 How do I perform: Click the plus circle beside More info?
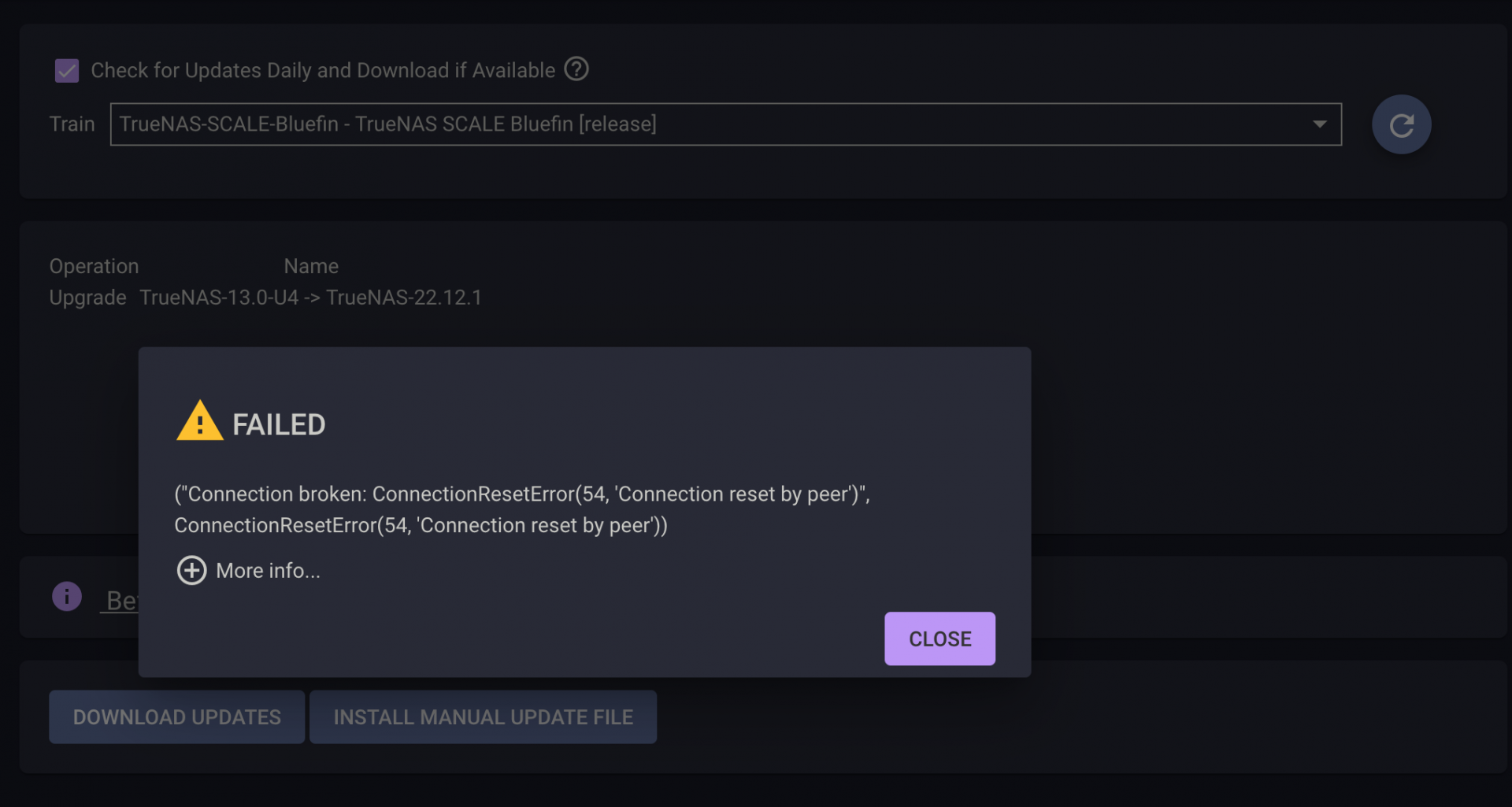tap(191, 570)
